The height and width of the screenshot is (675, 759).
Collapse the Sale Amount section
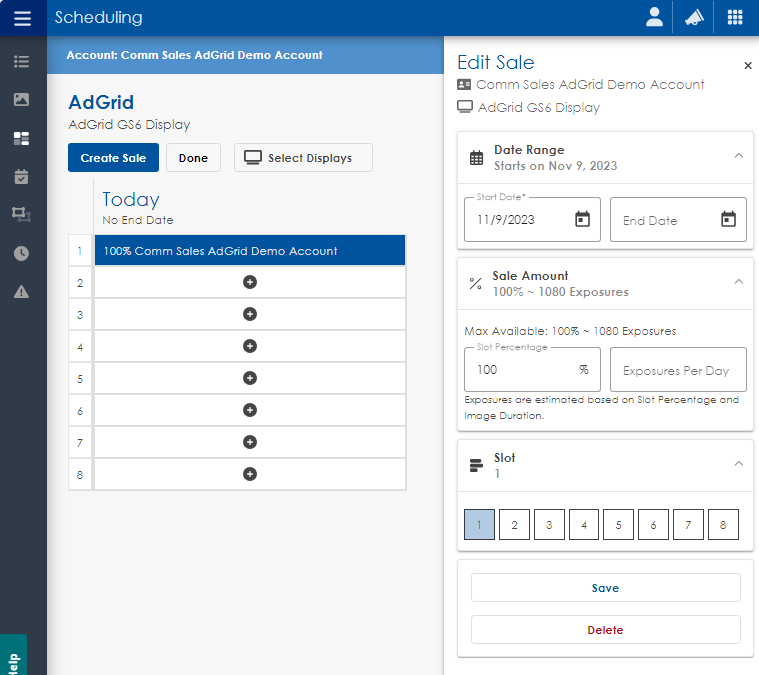pyautogui.click(x=738, y=282)
